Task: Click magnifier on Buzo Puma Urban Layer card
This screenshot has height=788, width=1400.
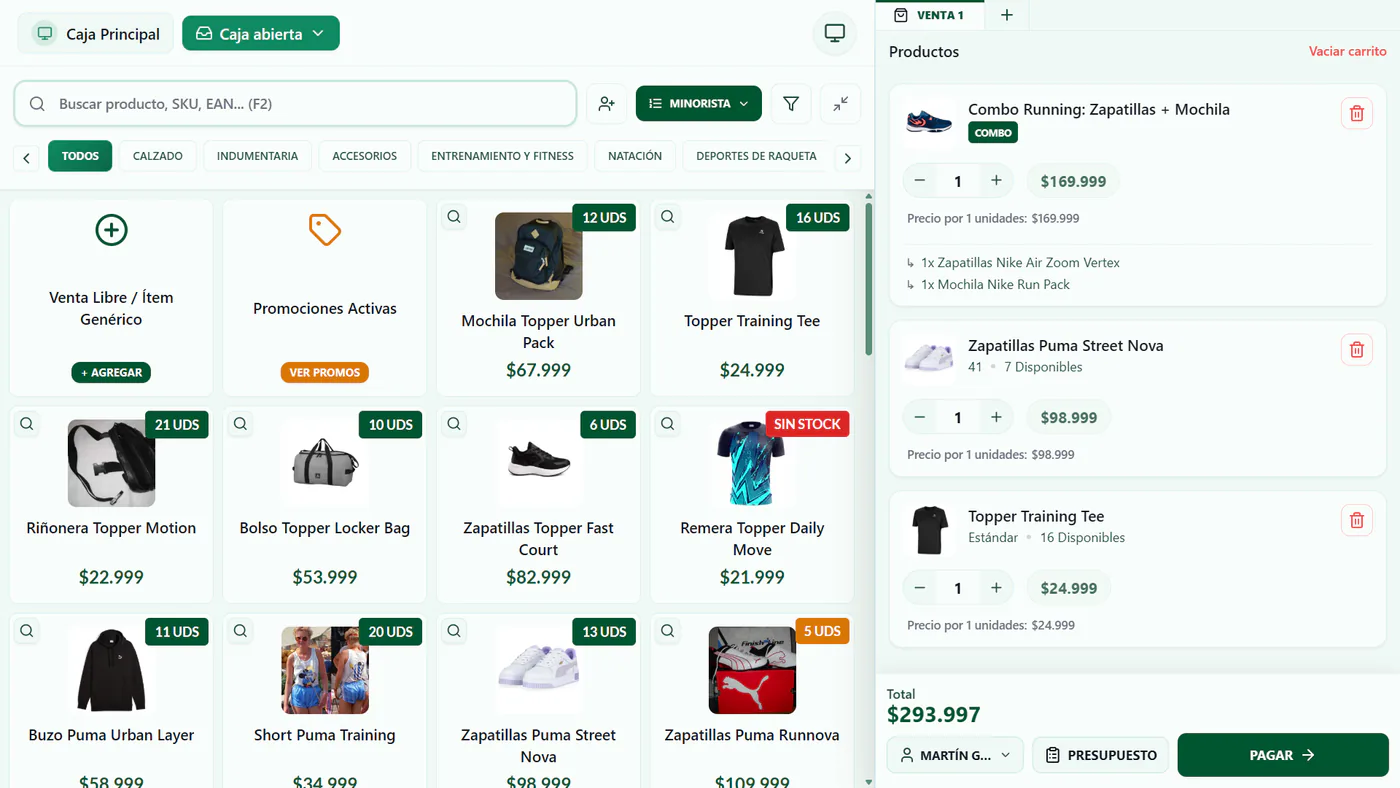Action: click(x=27, y=631)
